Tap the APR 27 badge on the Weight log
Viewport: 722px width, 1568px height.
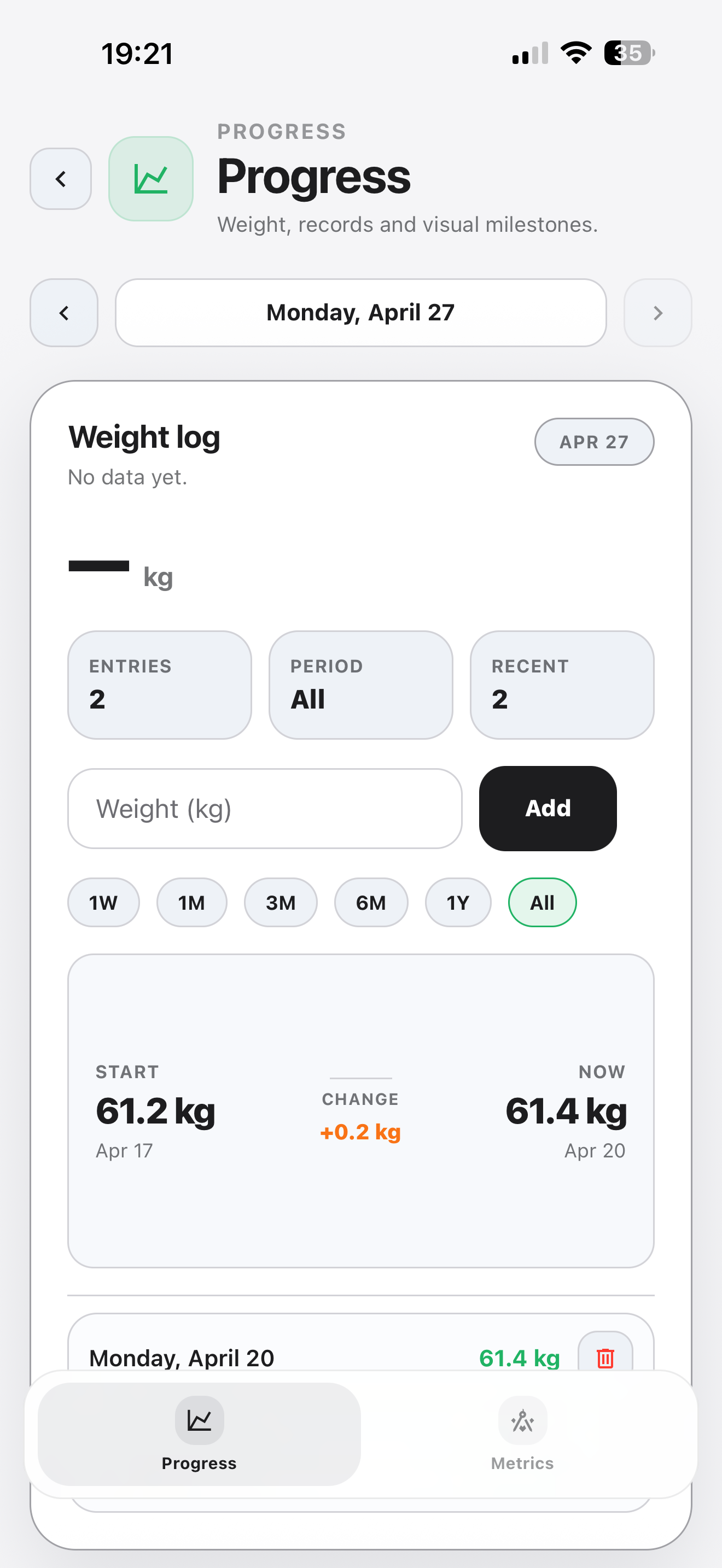click(593, 442)
